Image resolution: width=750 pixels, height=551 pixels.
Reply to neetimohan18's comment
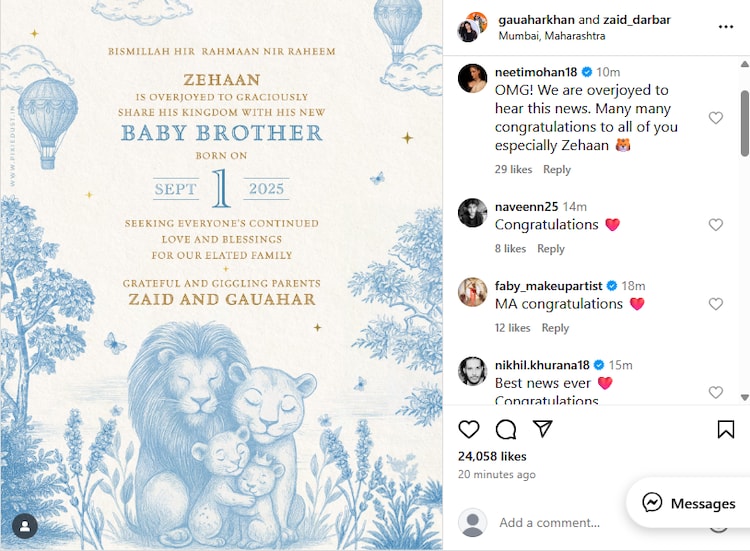coord(557,169)
